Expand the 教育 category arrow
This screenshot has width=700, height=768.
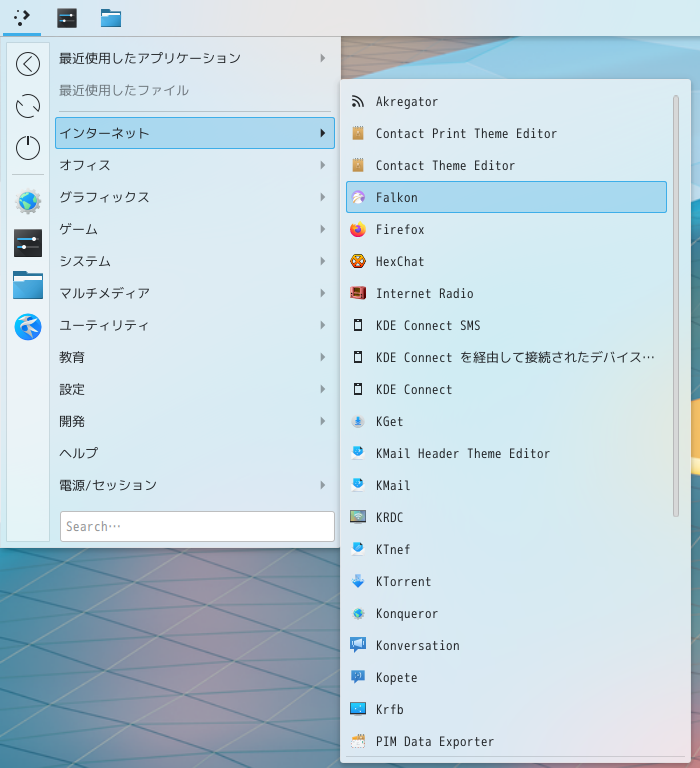[x=322, y=357]
